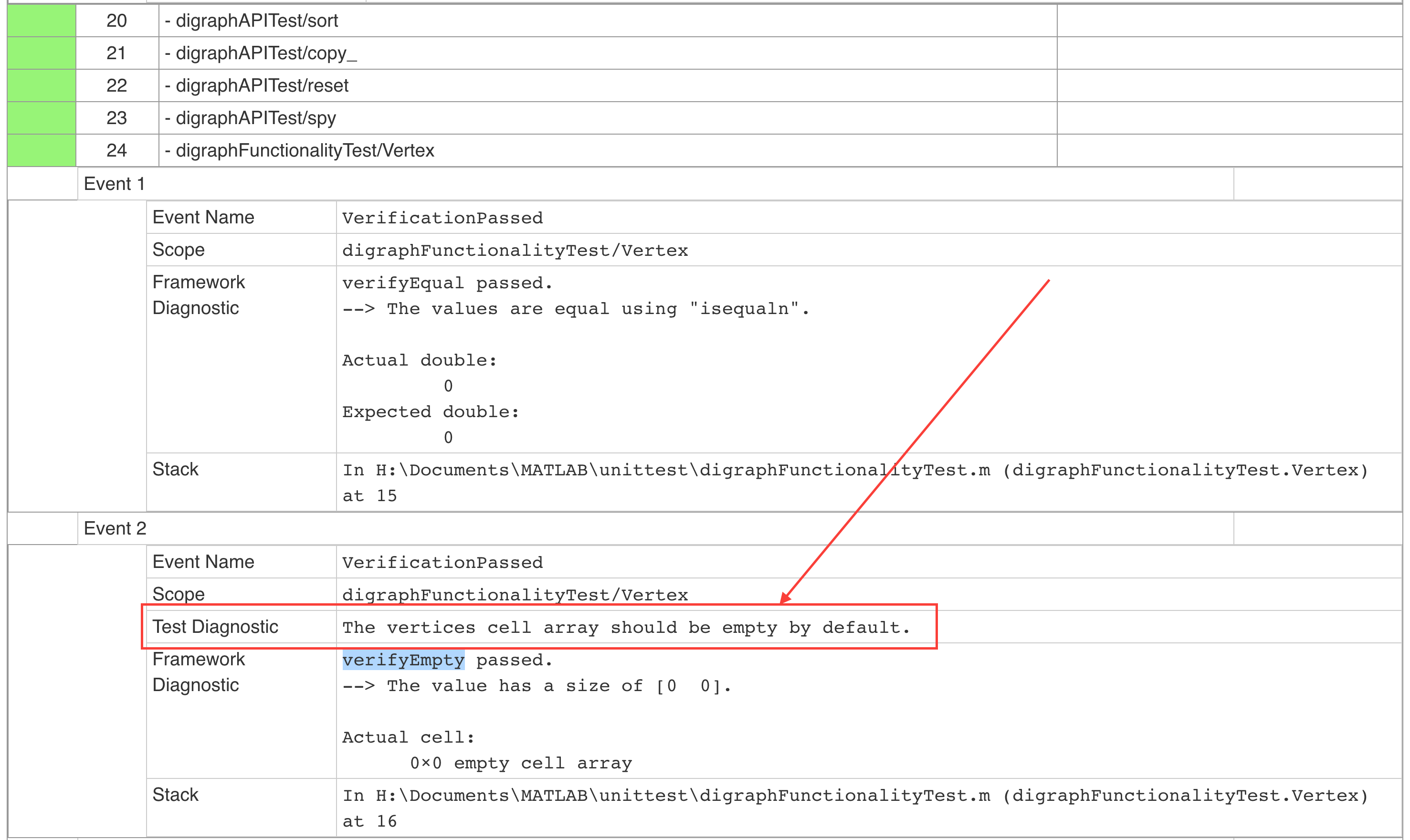Select the digraphAPITest/copy_ test entry
The width and height of the screenshot is (1410, 840).
point(260,53)
